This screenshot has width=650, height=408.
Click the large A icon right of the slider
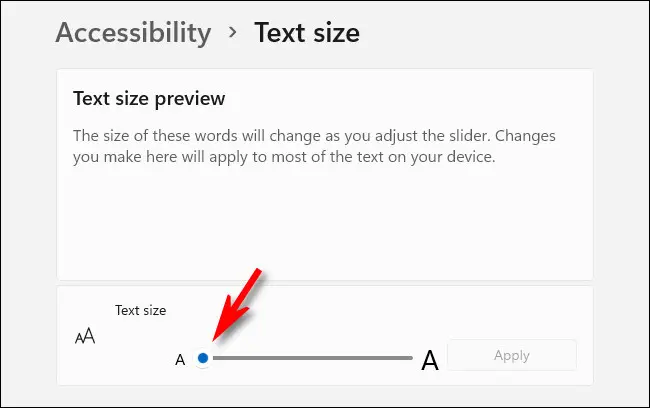click(x=430, y=360)
